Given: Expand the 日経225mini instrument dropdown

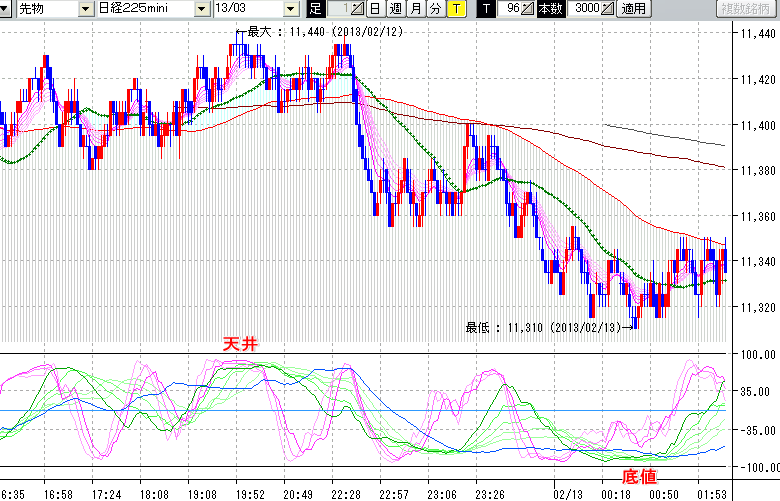Looking at the screenshot, I should (201, 9).
